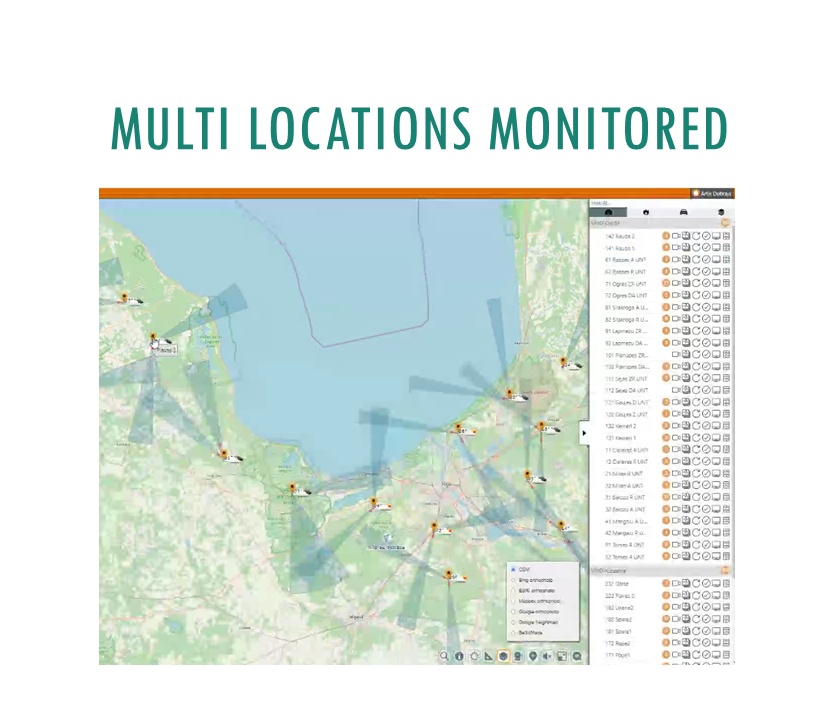Click the location pin marker tool
839x720 pixels.
533,657
